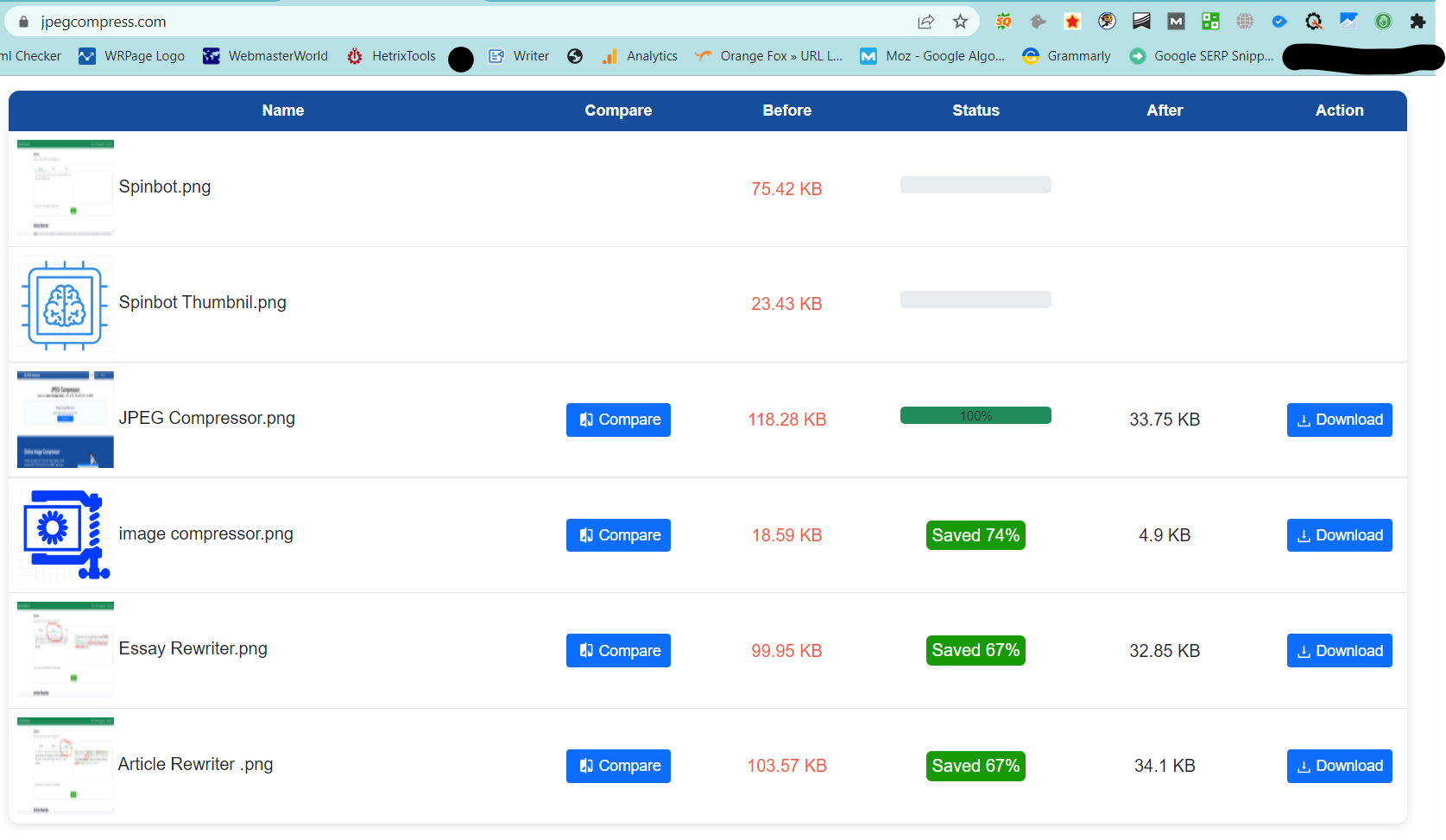Click the Spinbot Thumbnil.png brain thumbnail
The width and height of the screenshot is (1446, 840).
click(66, 304)
